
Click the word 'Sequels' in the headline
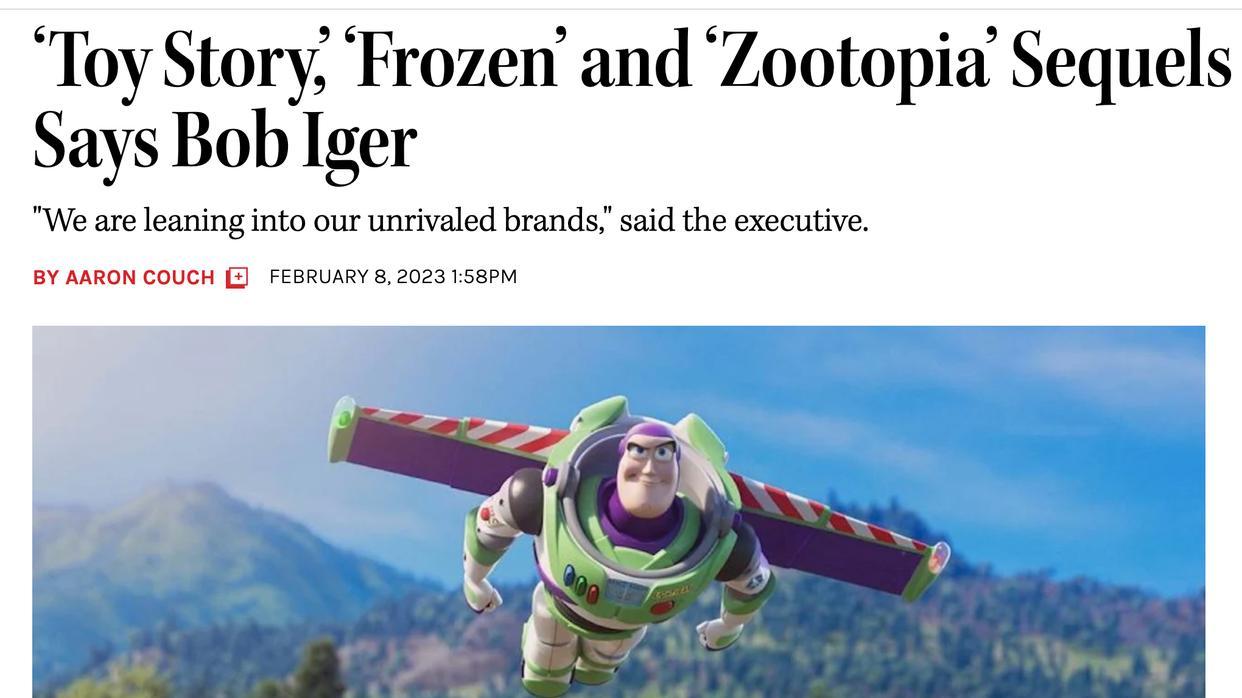pos(1122,62)
